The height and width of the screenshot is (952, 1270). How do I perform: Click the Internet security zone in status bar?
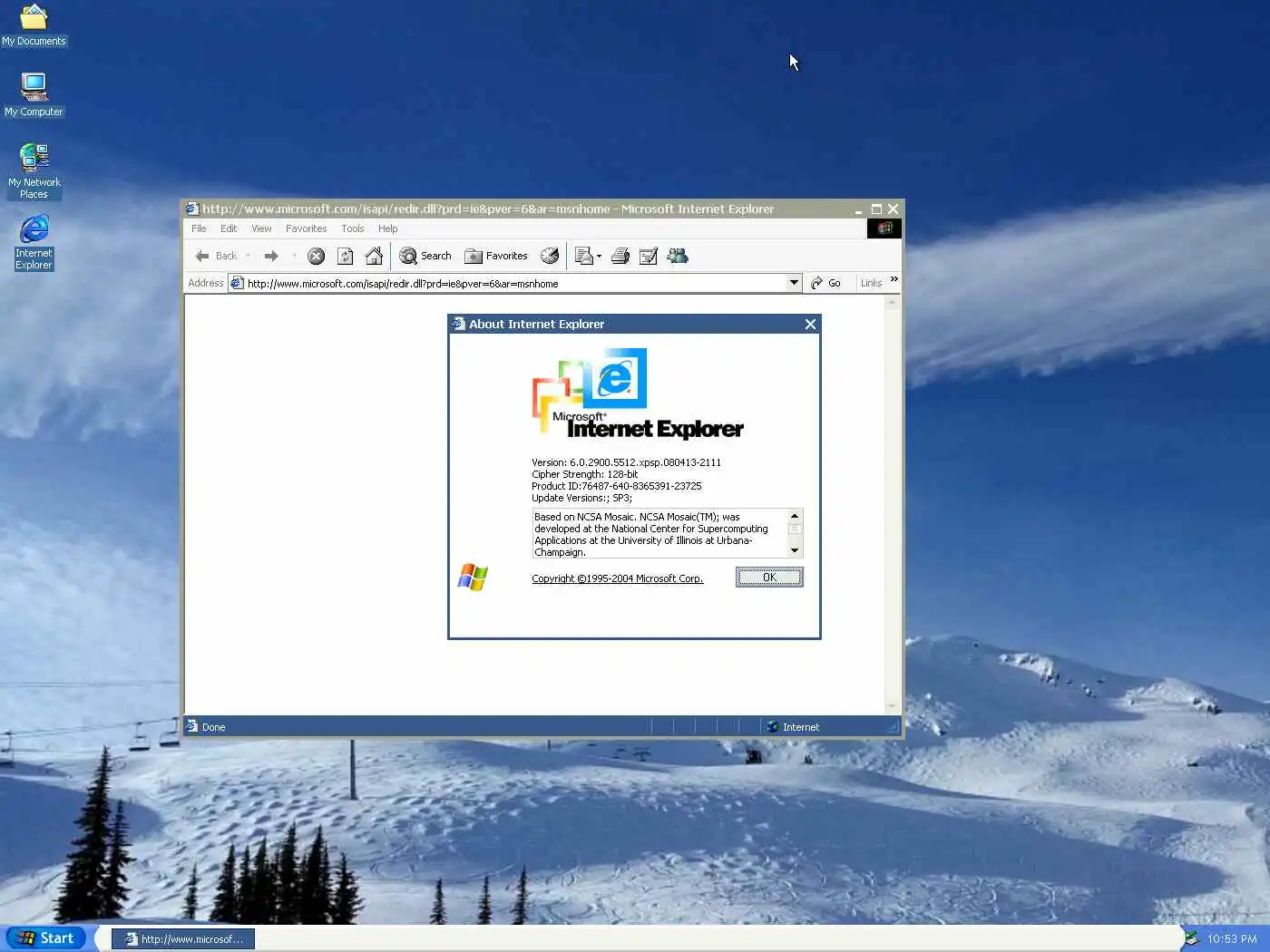pos(793,727)
